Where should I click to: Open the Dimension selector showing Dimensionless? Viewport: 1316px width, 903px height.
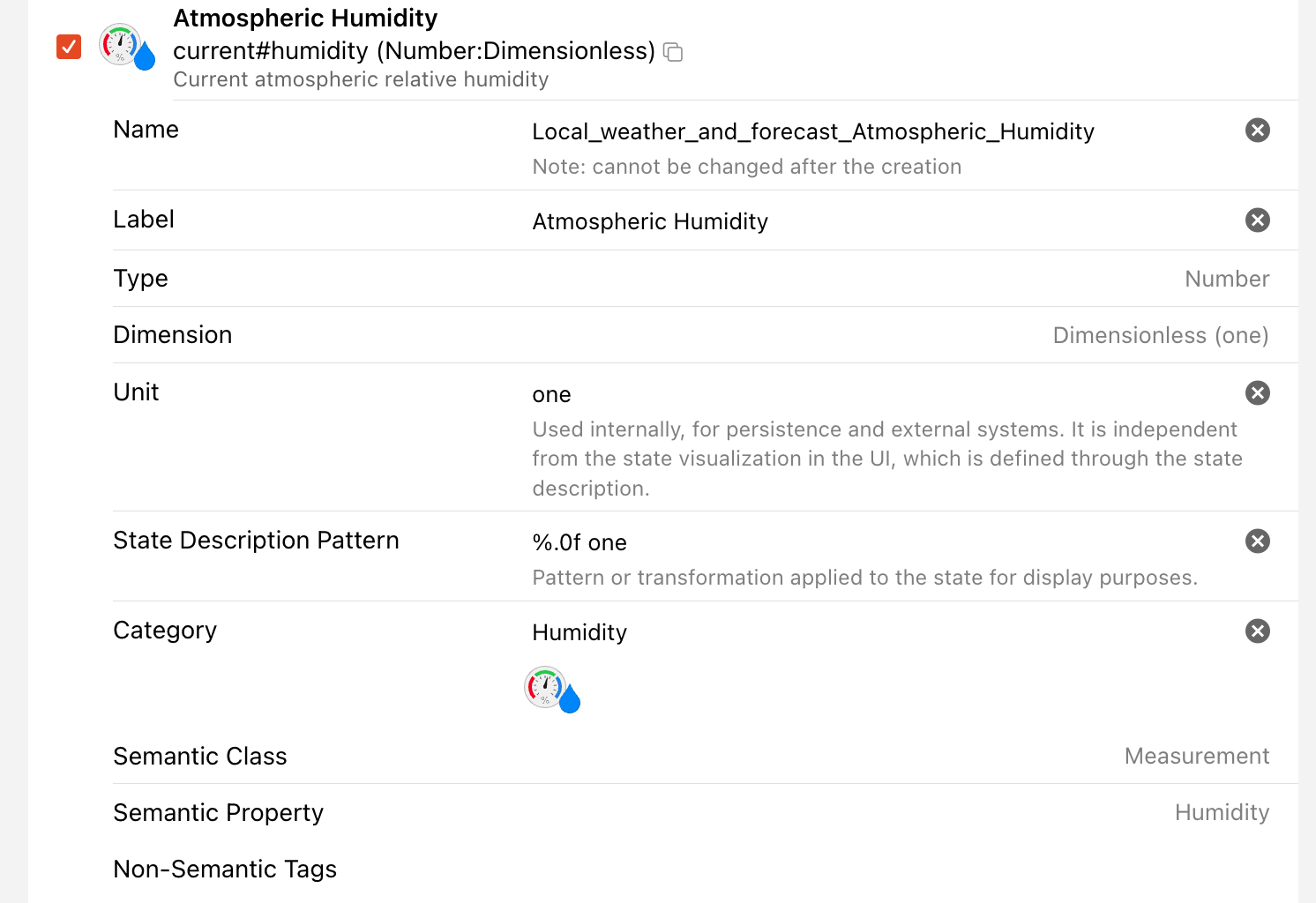pyautogui.click(x=1160, y=336)
